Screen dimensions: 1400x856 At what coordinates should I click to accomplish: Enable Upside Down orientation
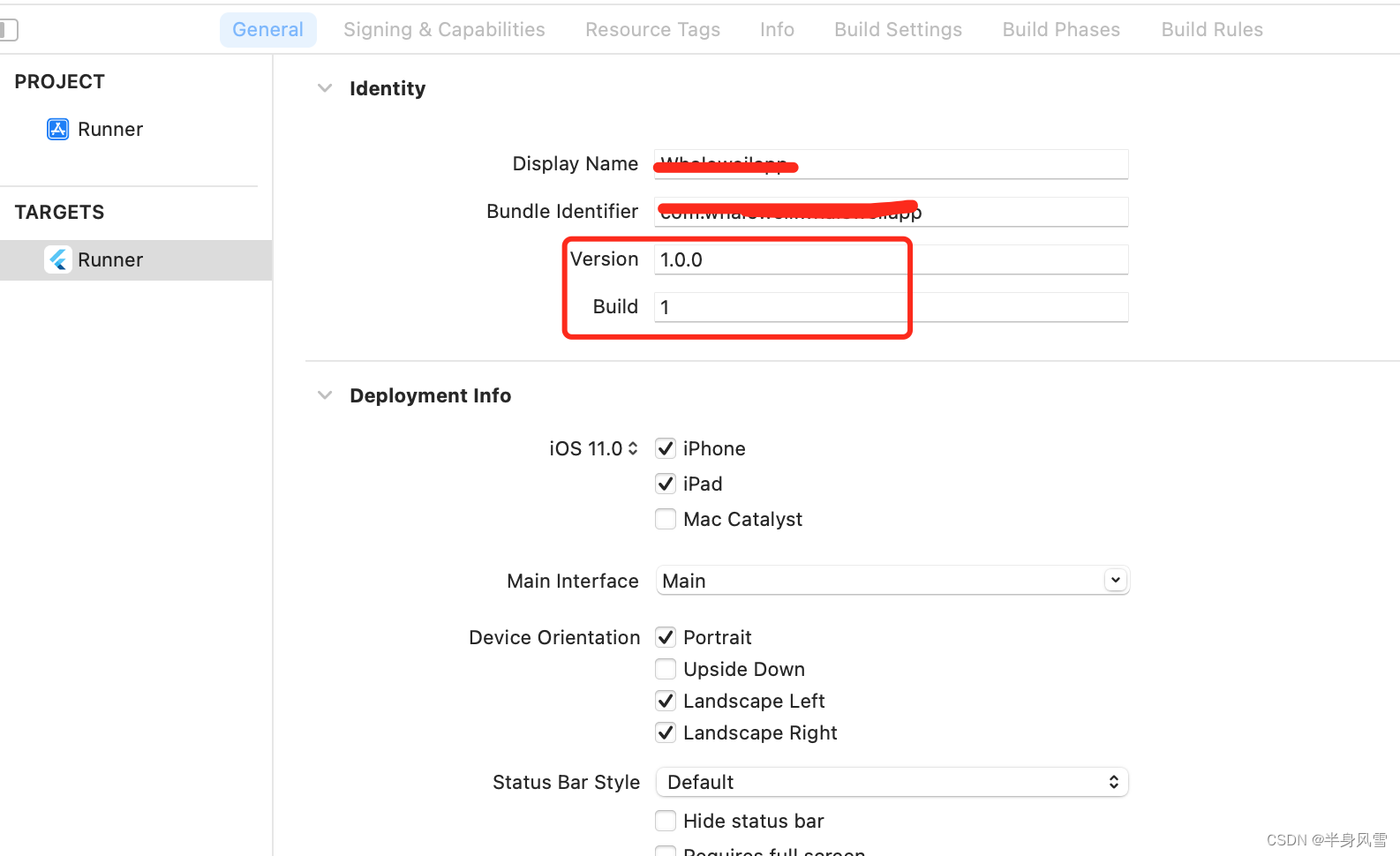pyautogui.click(x=666, y=670)
